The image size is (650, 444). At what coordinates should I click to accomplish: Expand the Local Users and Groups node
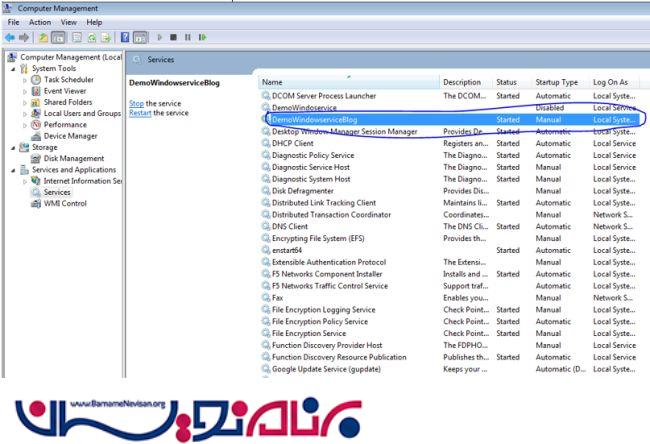point(25,114)
